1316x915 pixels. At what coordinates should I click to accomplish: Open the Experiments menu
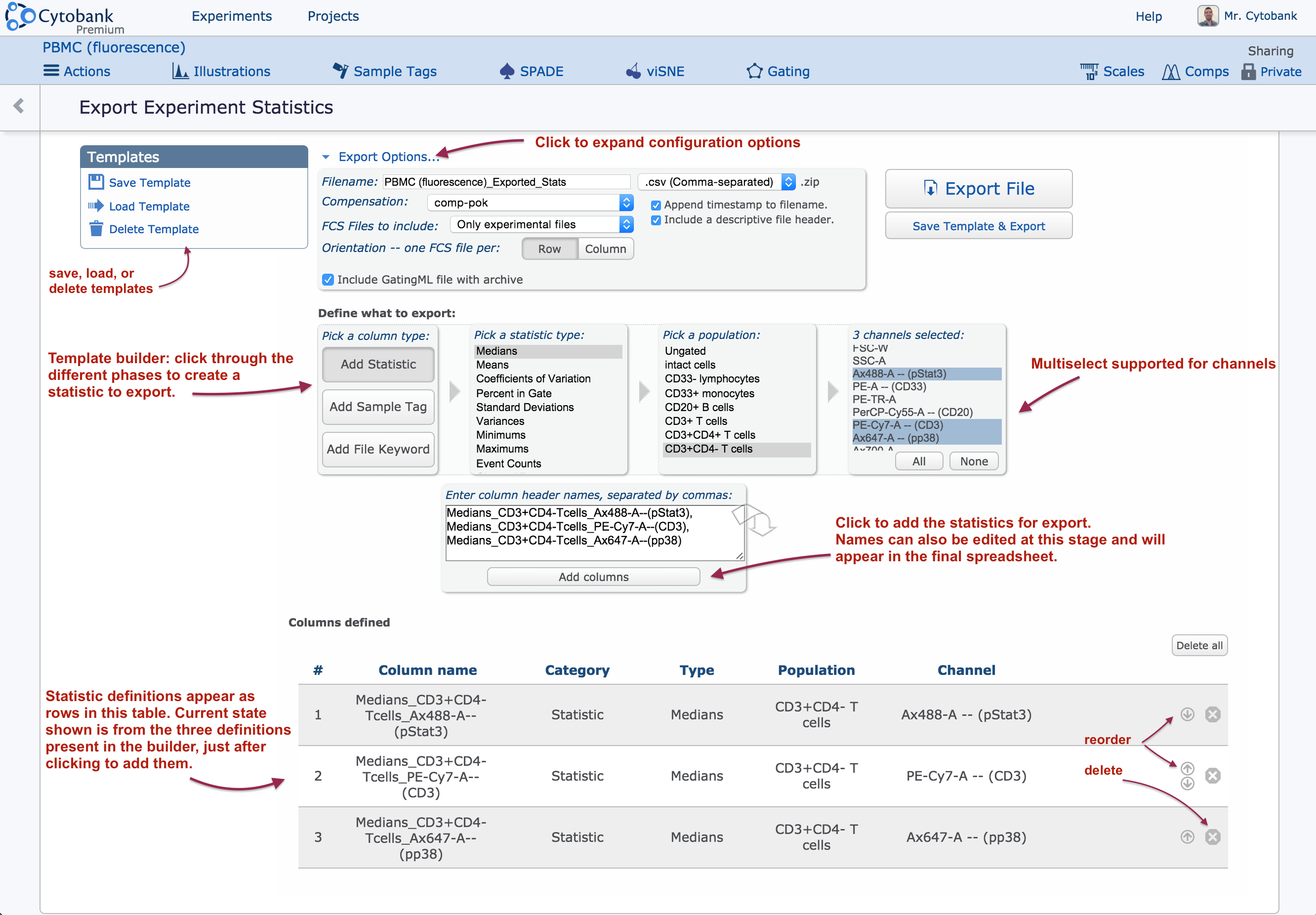tap(232, 16)
